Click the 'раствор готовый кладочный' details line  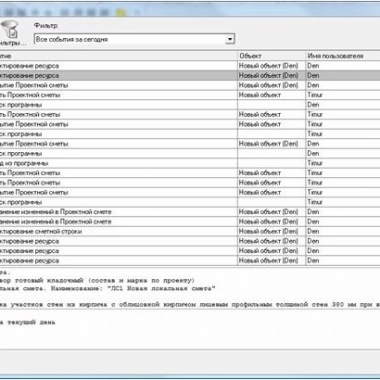(97, 281)
